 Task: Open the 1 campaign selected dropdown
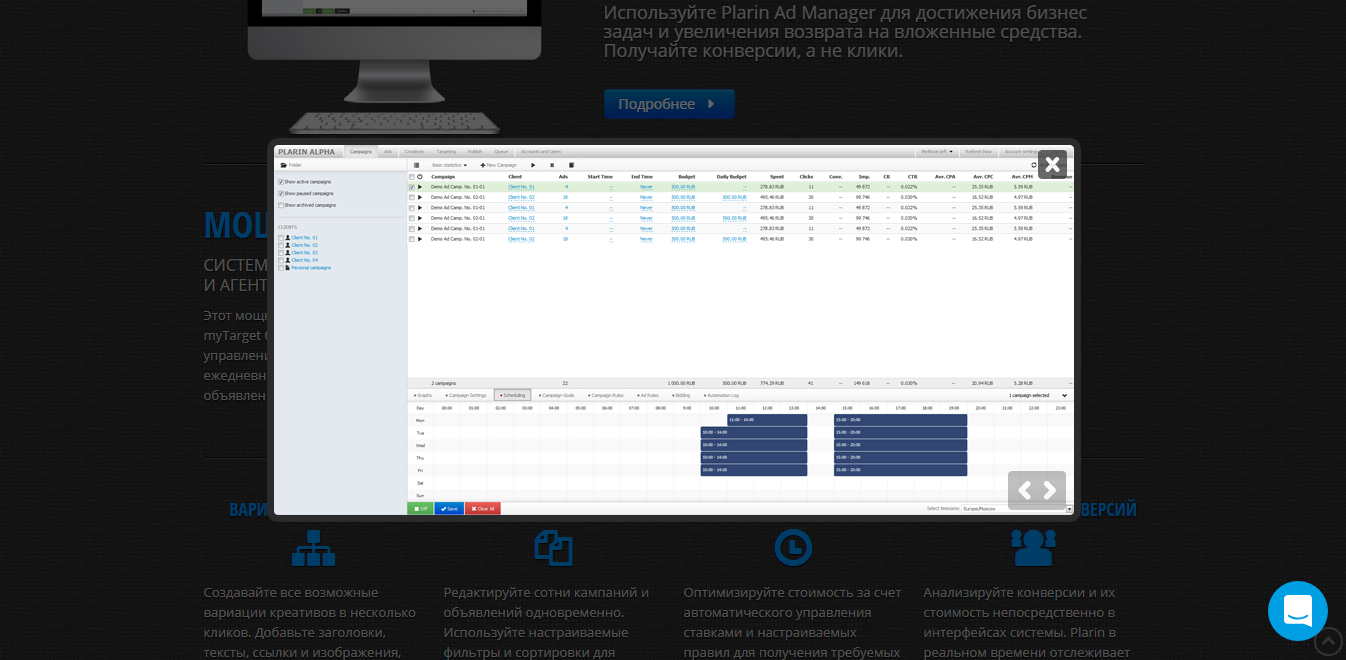pyautogui.click(x=1038, y=395)
